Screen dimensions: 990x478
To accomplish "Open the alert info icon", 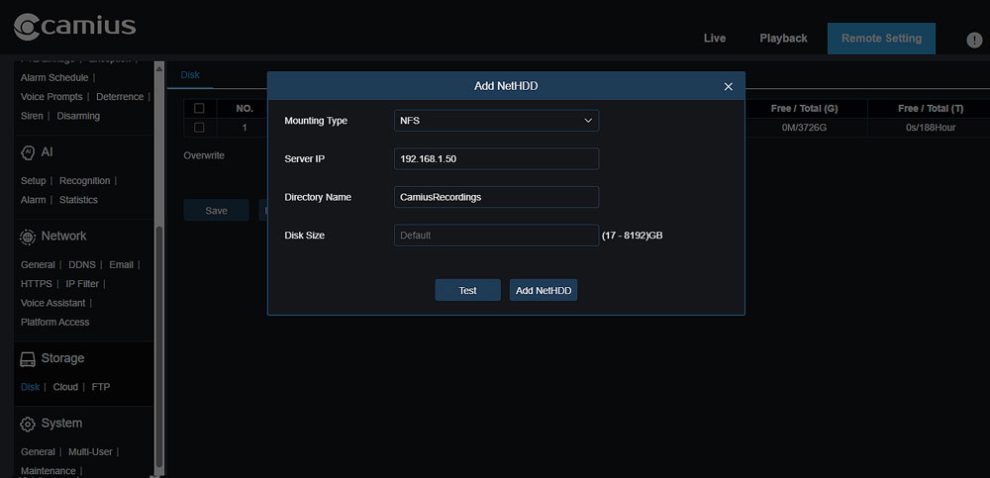I will tap(974, 40).
